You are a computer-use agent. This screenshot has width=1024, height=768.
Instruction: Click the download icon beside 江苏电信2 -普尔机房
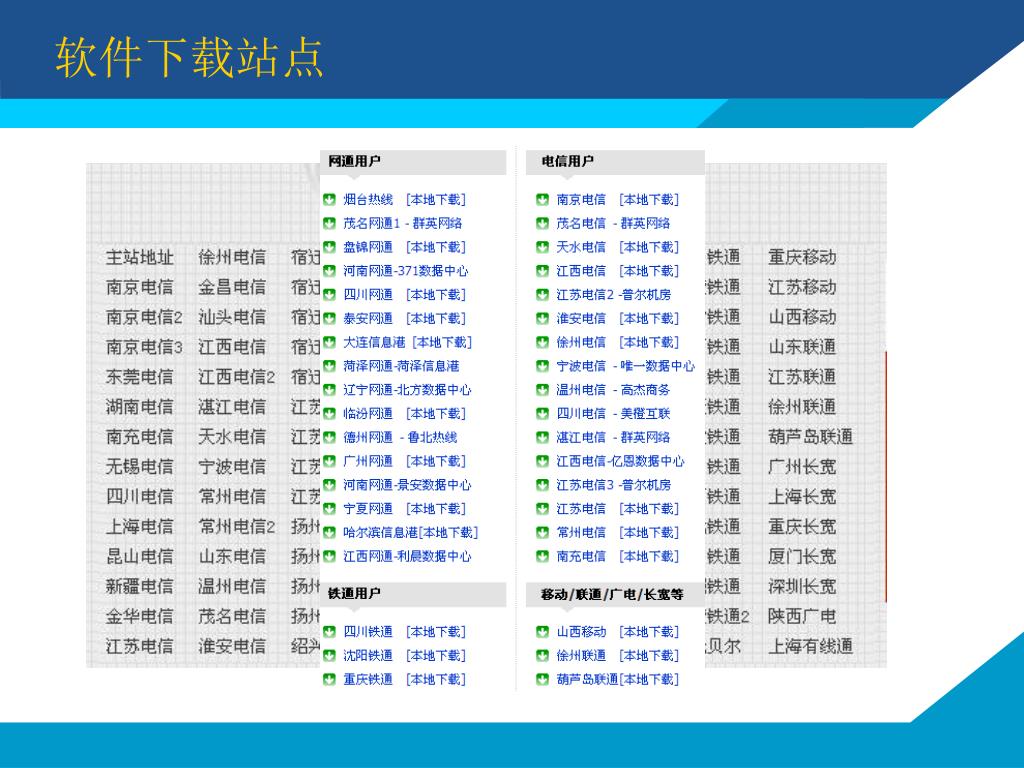click(543, 295)
